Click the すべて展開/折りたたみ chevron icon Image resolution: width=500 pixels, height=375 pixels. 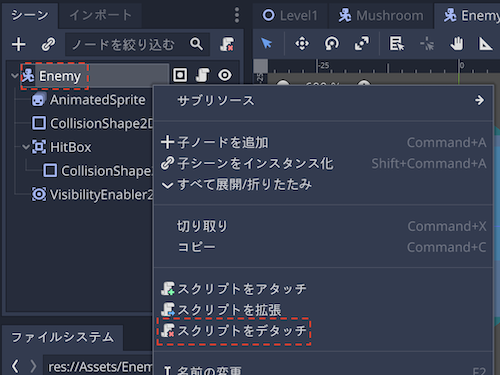167,185
